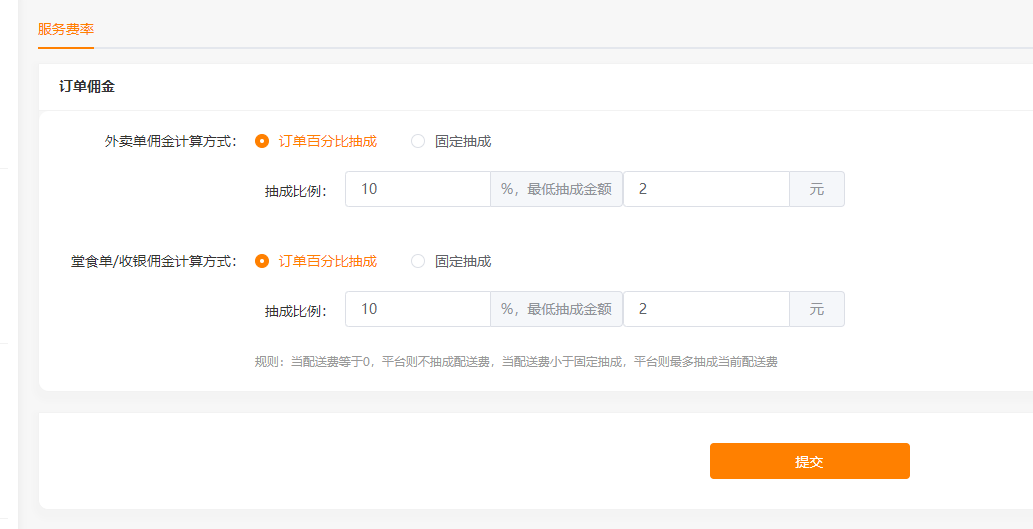Click the 订单佣金 section header
The height and width of the screenshot is (529, 1033).
87,87
